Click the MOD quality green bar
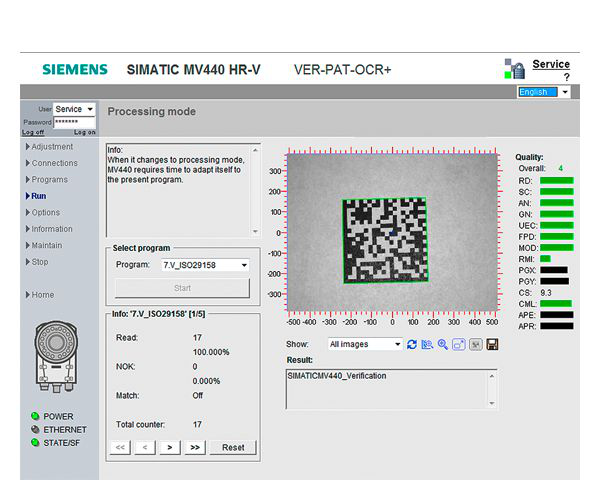Viewport: 600px width, 500px height. [557, 248]
